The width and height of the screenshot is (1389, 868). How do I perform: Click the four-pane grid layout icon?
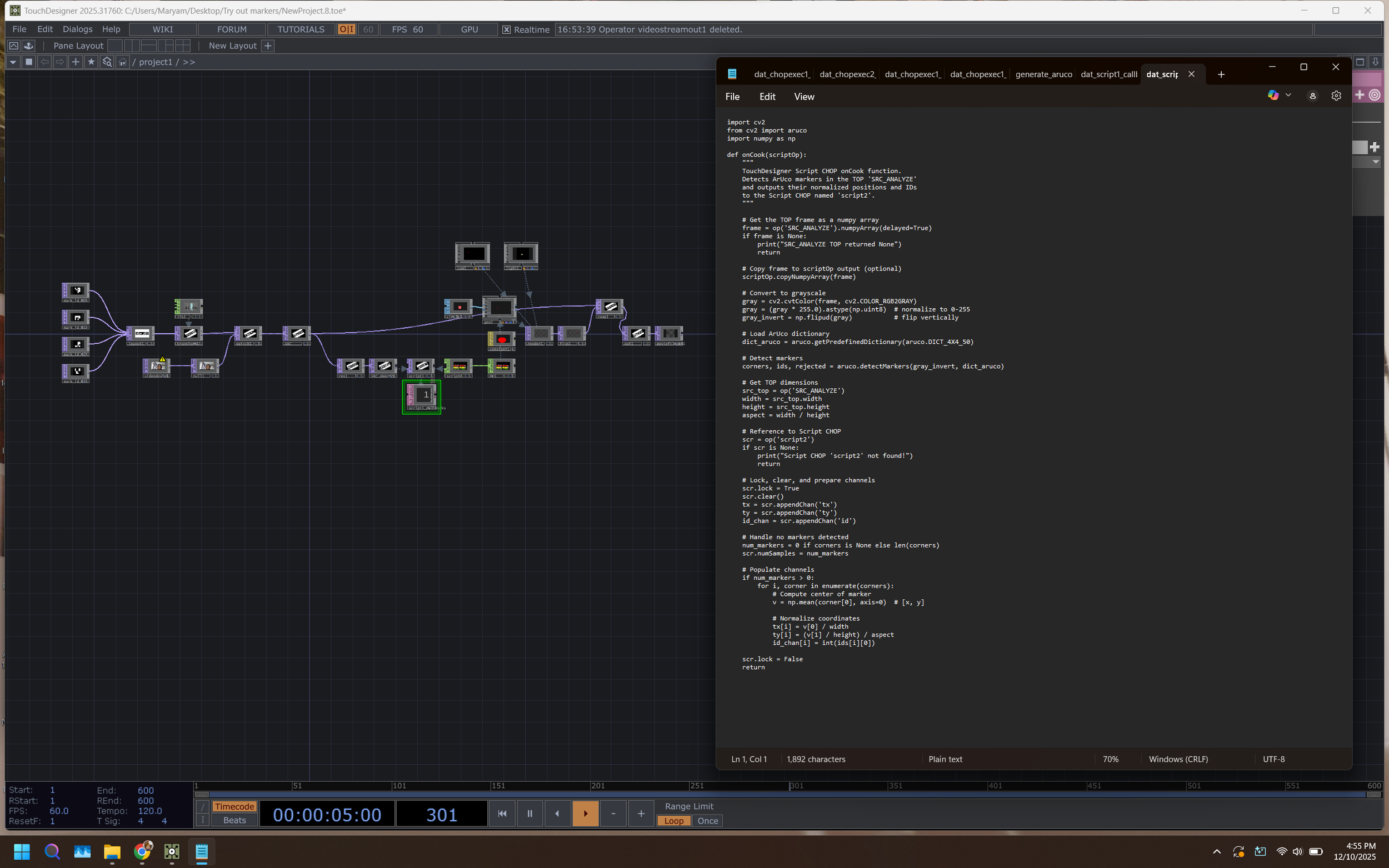click(x=183, y=46)
